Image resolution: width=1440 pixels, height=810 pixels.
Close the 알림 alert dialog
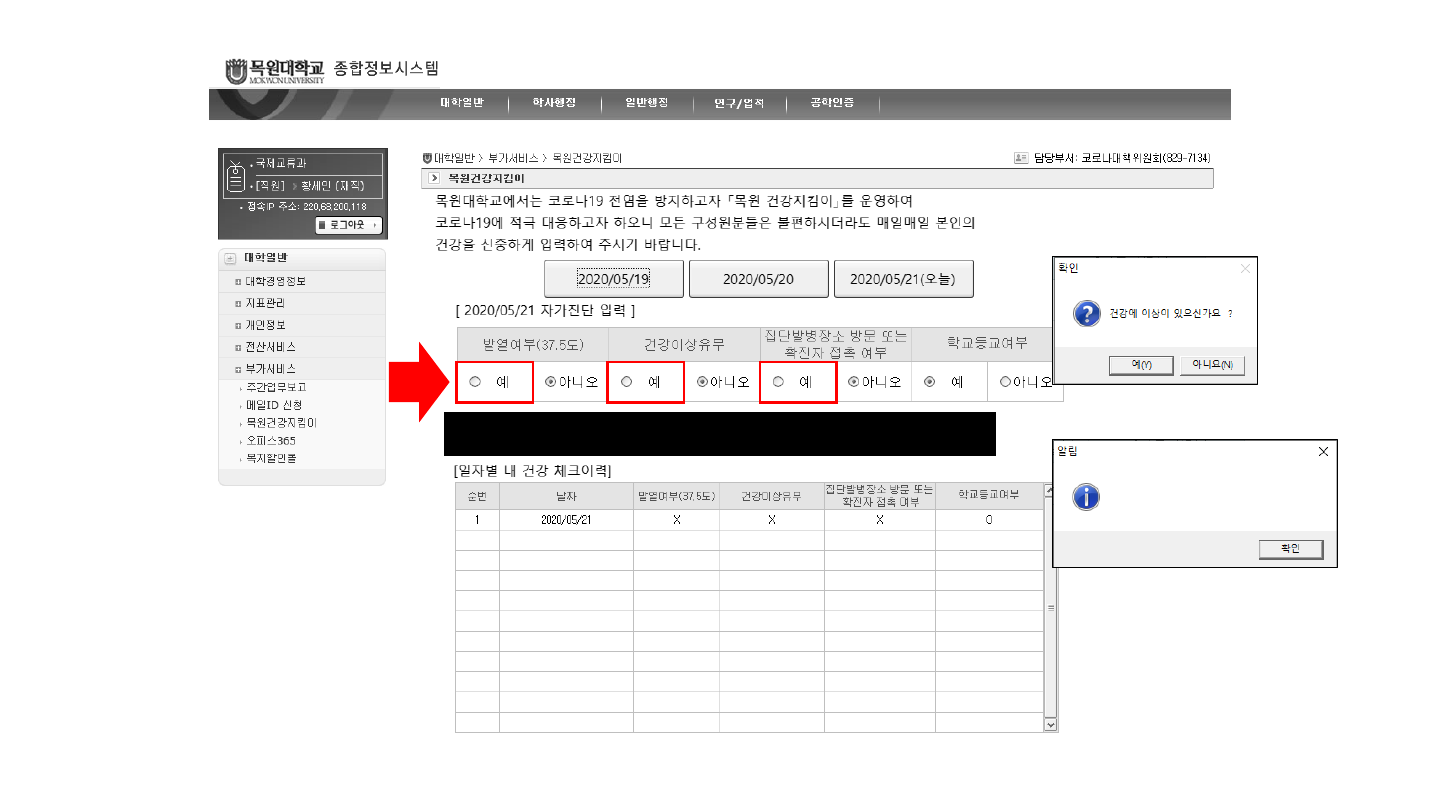[x=1323, y=452]
